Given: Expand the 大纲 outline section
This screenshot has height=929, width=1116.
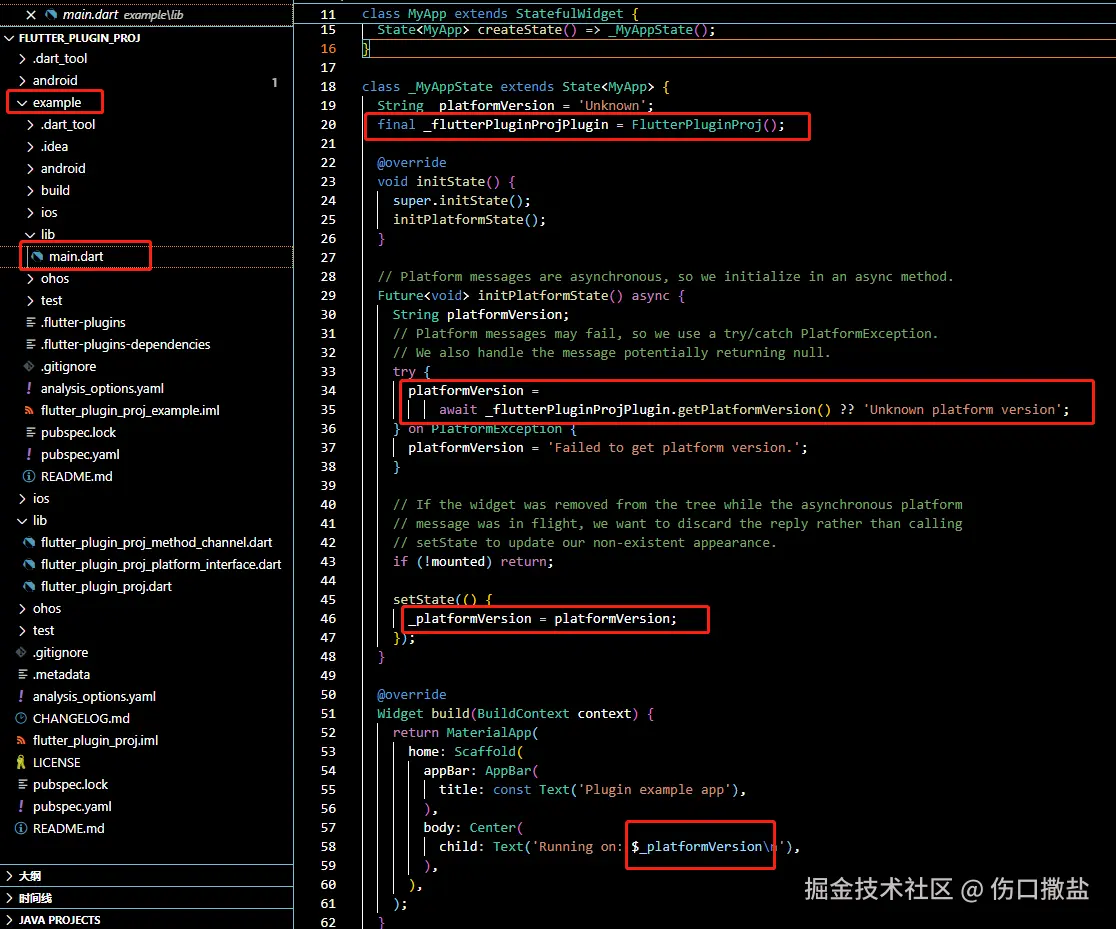Looking at the screenshot, I should coord(9,876).
